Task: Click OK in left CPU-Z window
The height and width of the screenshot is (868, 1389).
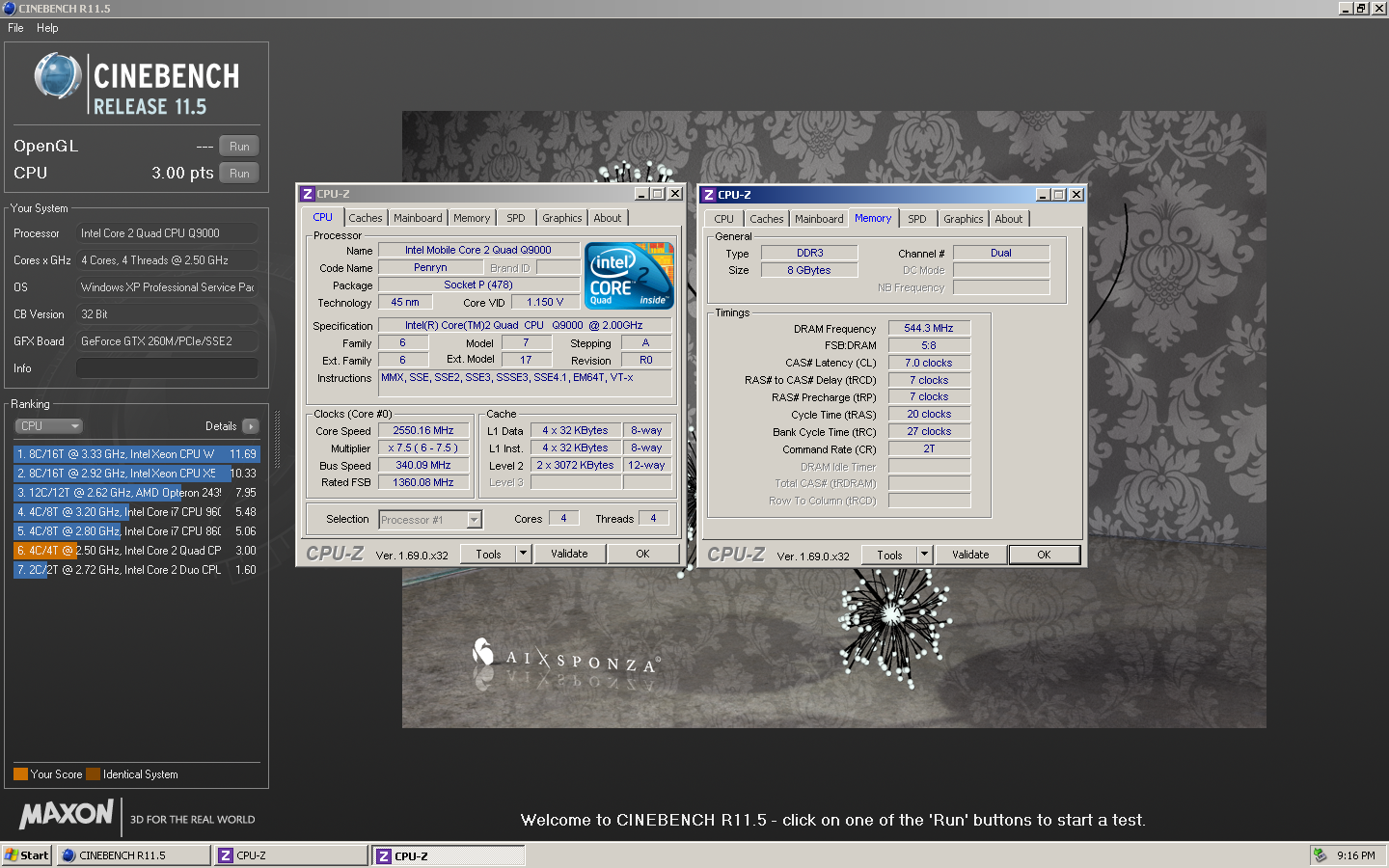Action: (x=642, y=555)
